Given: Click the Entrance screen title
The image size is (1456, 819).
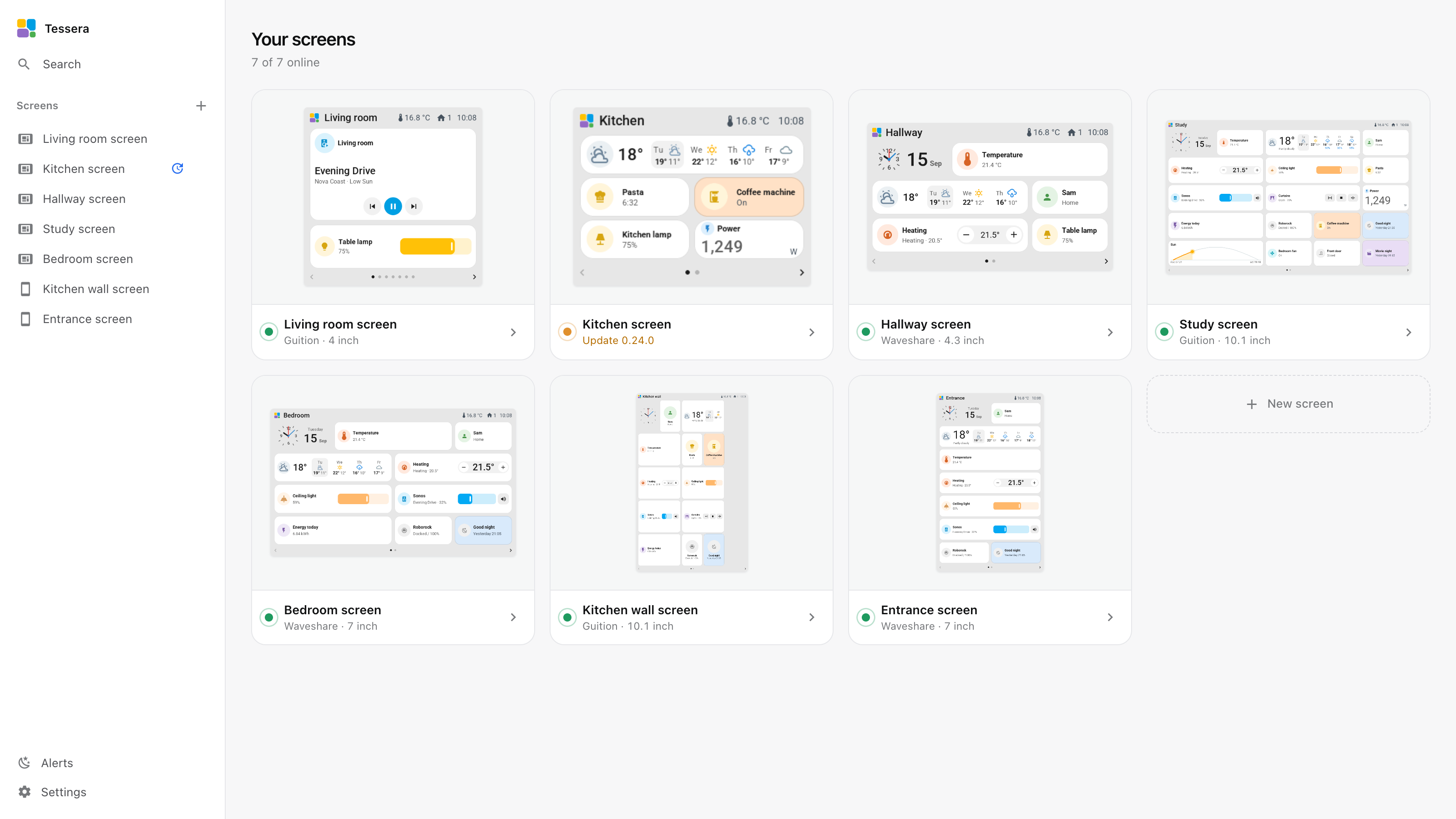Looking at the screenshot, I should (929, 610).
